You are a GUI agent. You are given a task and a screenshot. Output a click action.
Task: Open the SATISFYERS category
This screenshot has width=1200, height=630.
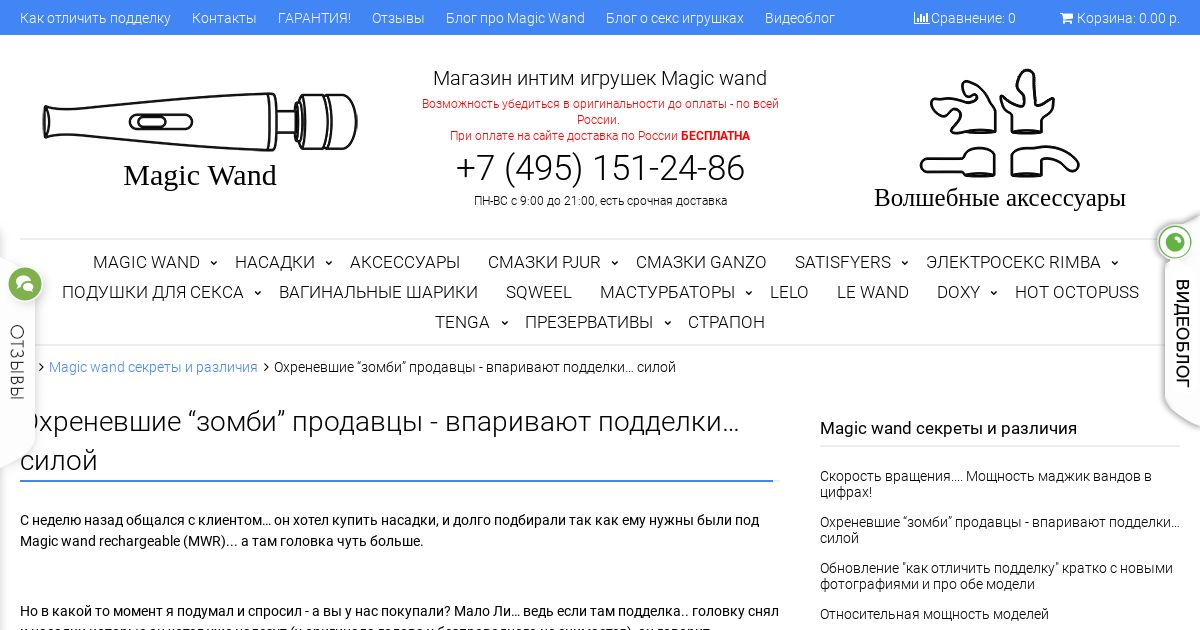pyautogui.click(x=843, y=262)
